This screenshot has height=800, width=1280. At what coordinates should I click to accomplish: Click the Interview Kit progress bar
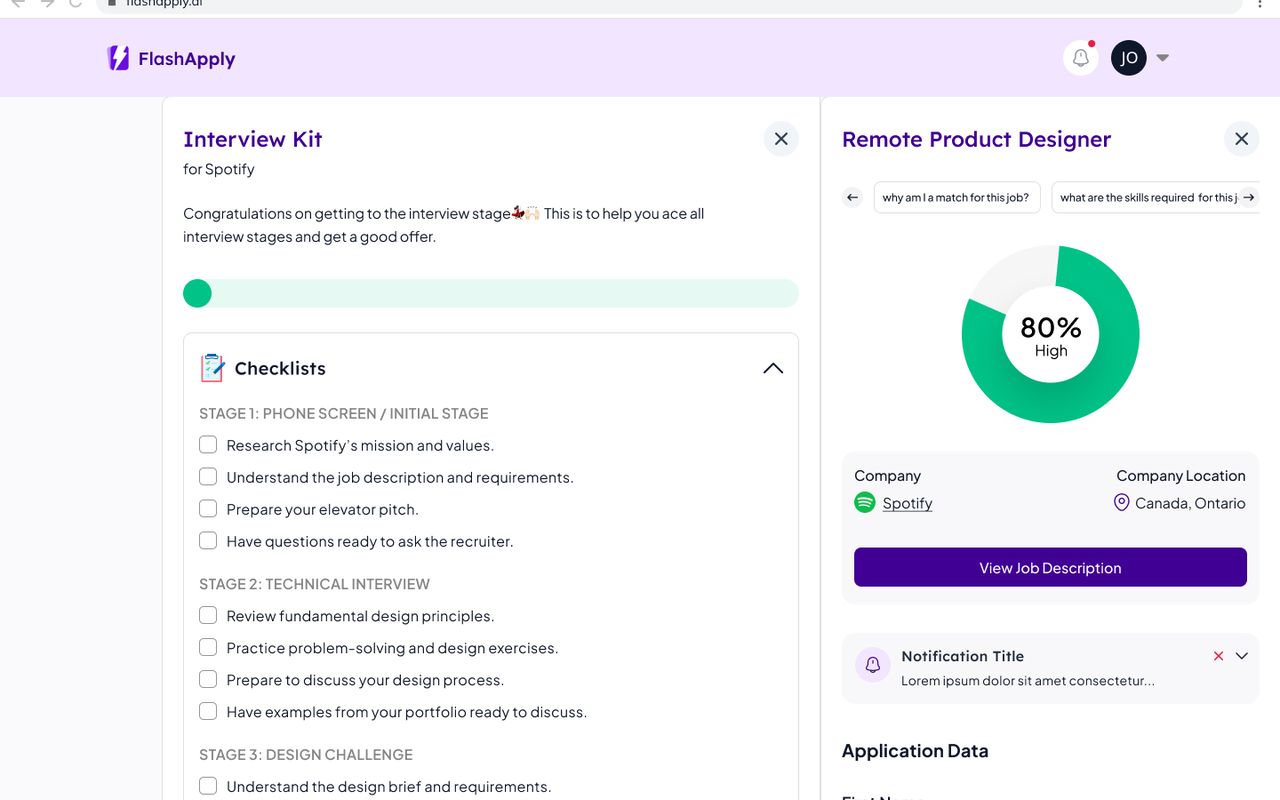tap(490, 293)
